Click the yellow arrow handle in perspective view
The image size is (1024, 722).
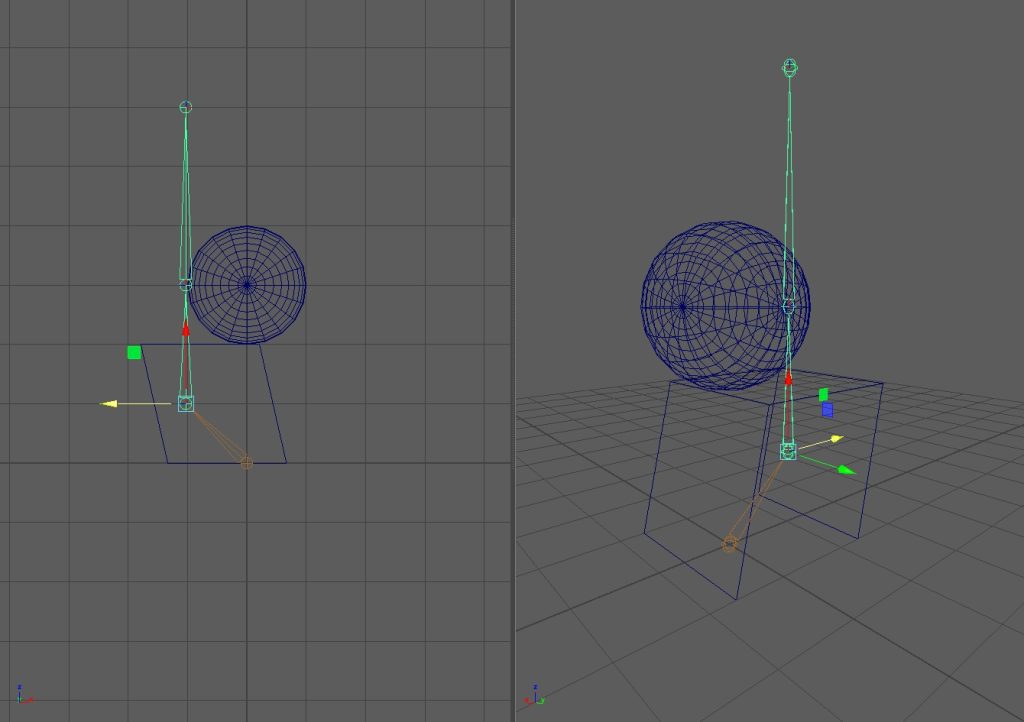pos(836,439)
